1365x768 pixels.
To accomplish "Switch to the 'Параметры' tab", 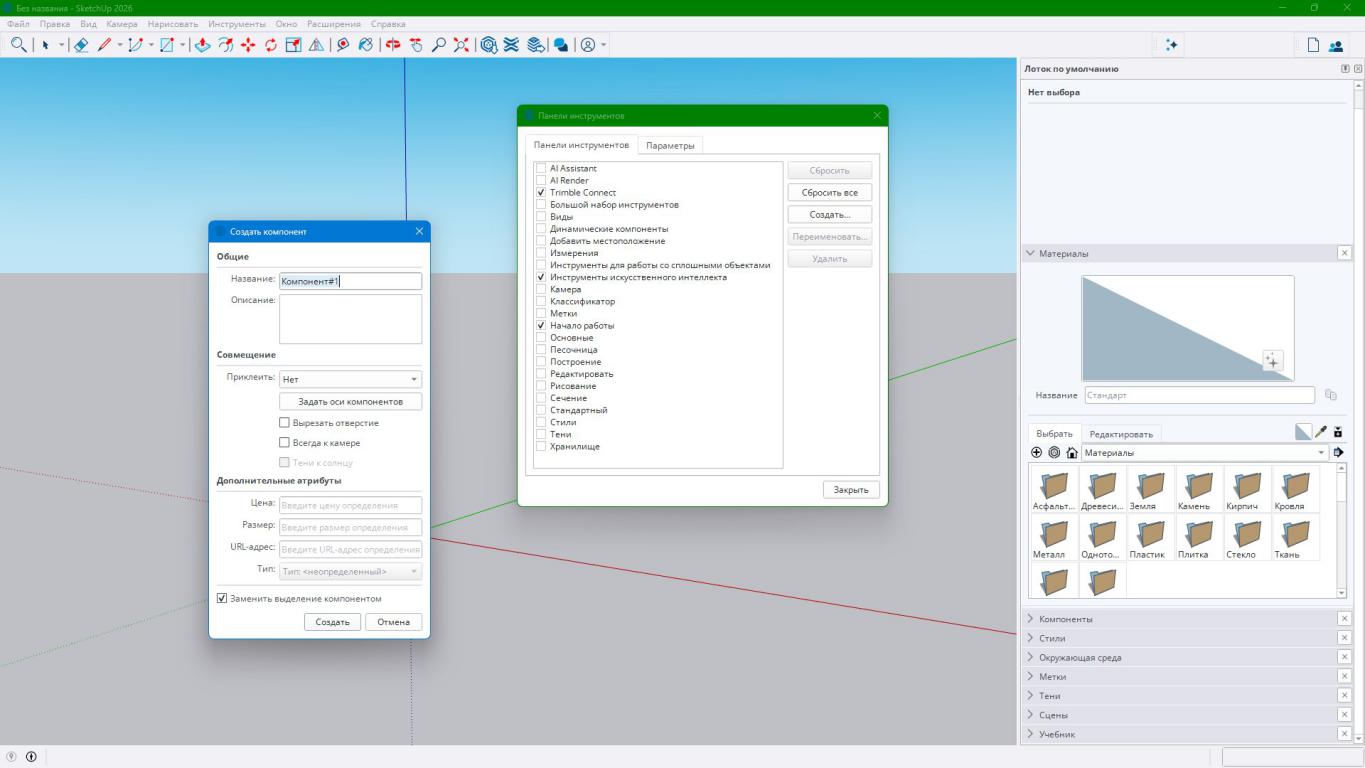I will [669, 146].
